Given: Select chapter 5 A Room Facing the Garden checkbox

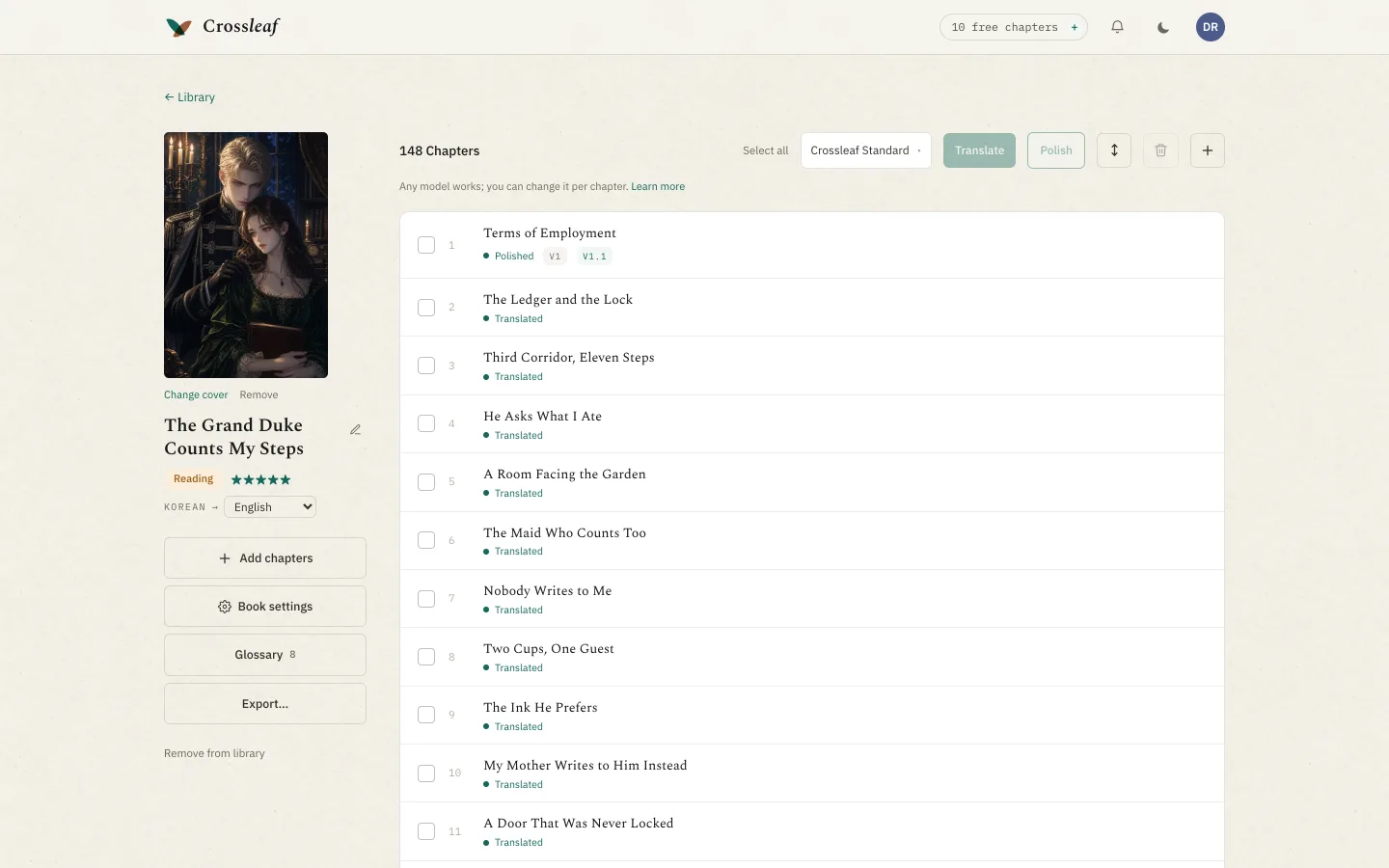Looking at the screenshot, I should click(426, 482).
